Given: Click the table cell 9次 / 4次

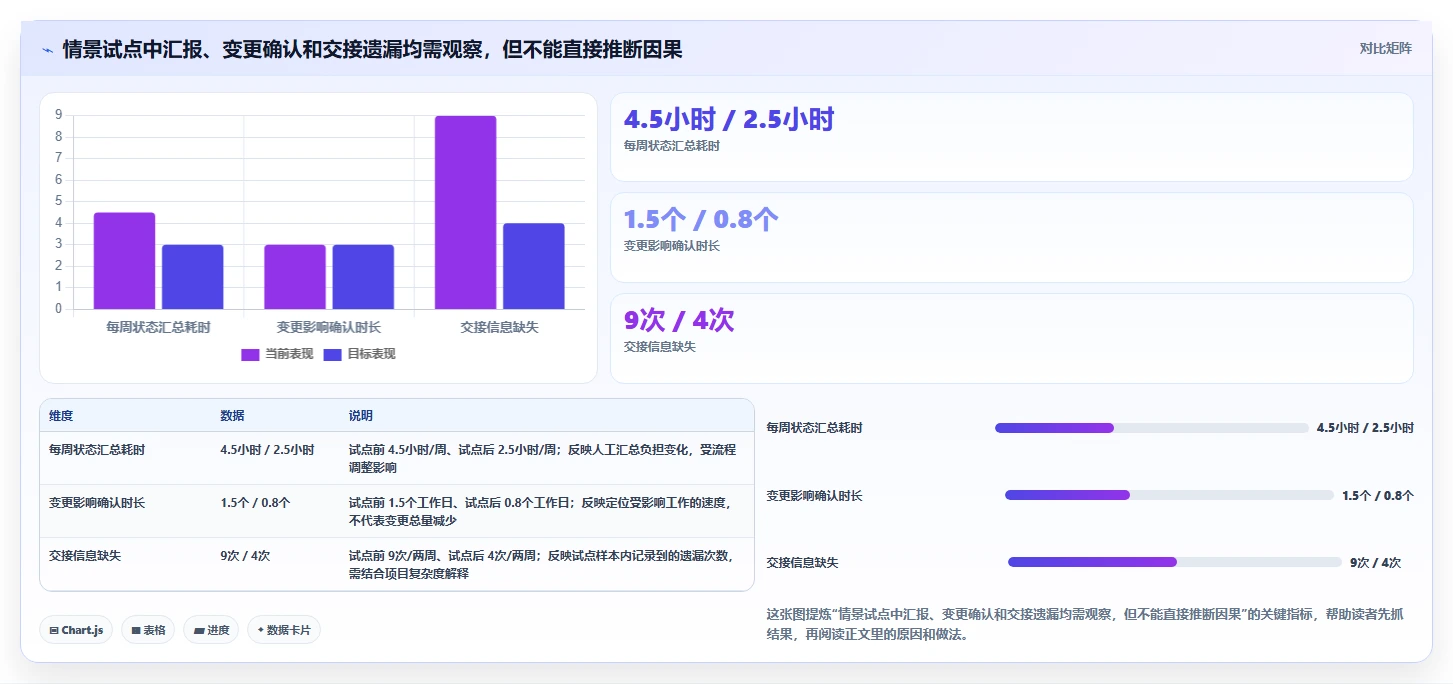Looking at the screenshot, I should 245,556.
